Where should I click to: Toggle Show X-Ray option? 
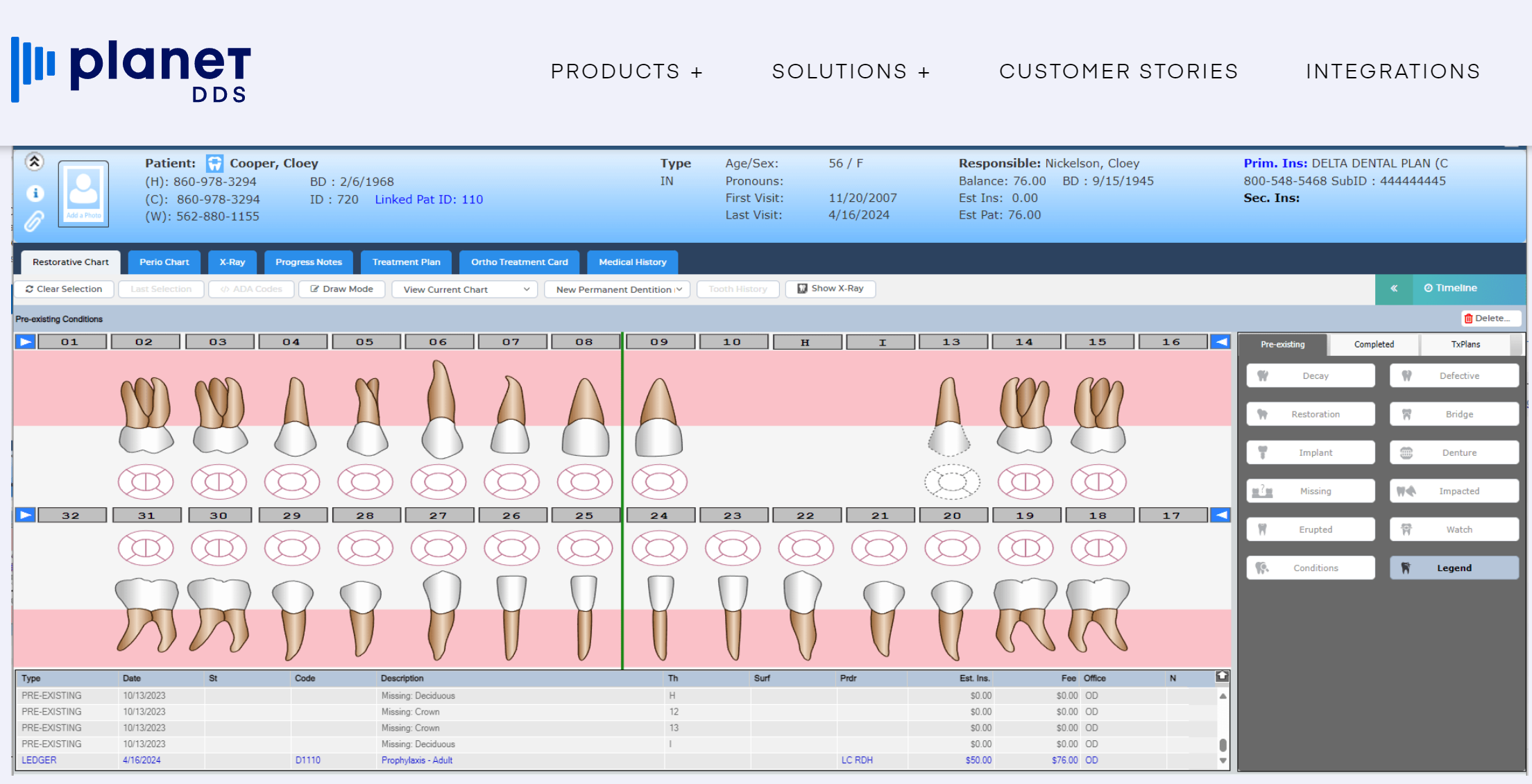[830, 289]
